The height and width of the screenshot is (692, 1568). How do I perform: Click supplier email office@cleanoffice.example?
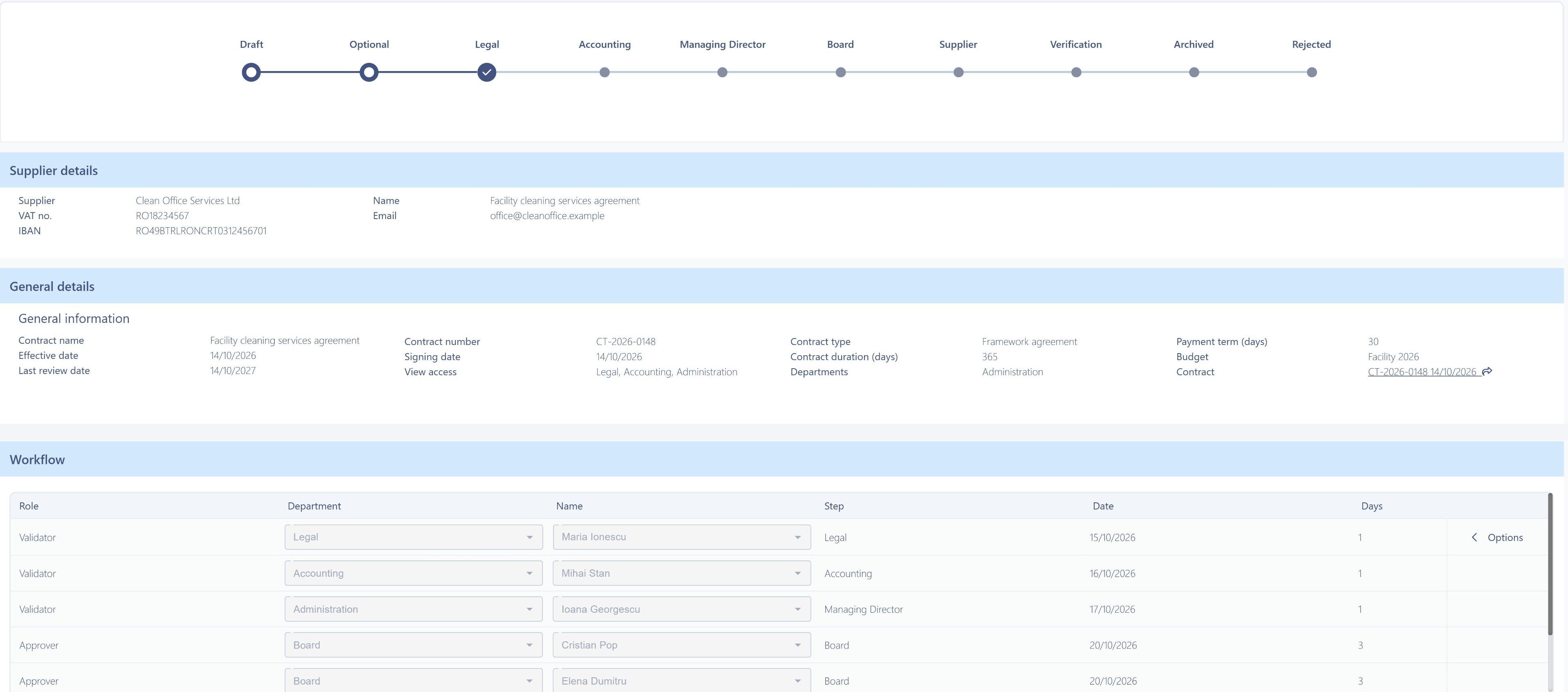tap(547, 215)
